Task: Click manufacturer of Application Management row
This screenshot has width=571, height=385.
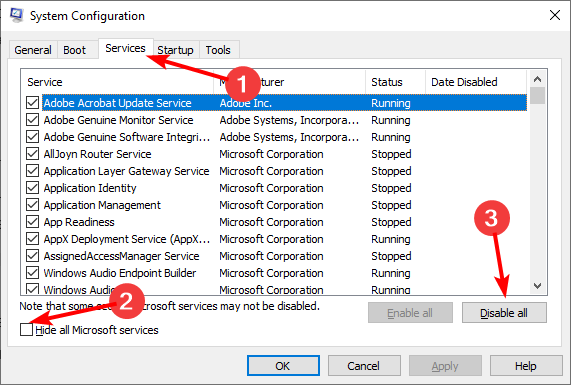Action: coord(271,205)
